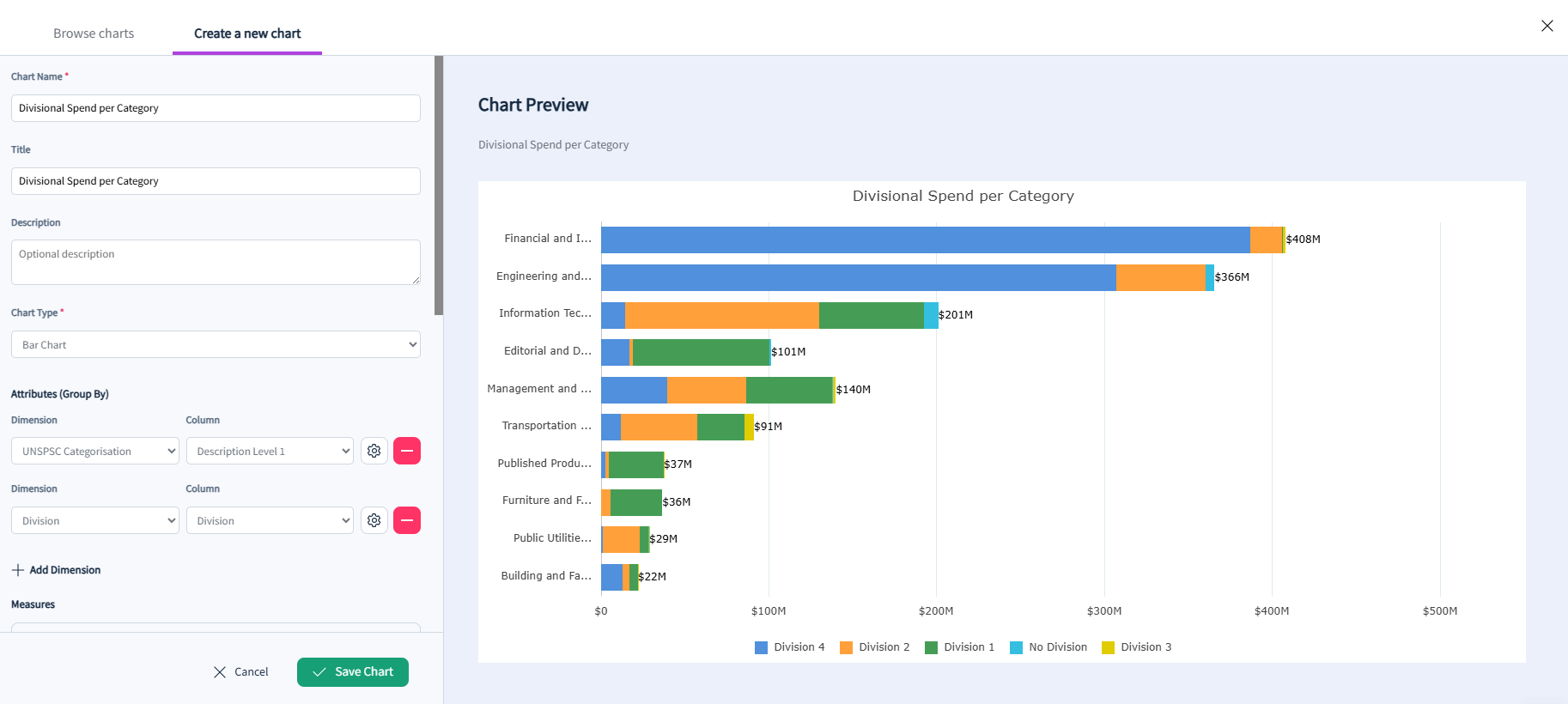Click the Optional description text area
The height and width of the screenshot is (704, 1568).
coord(216,262)
